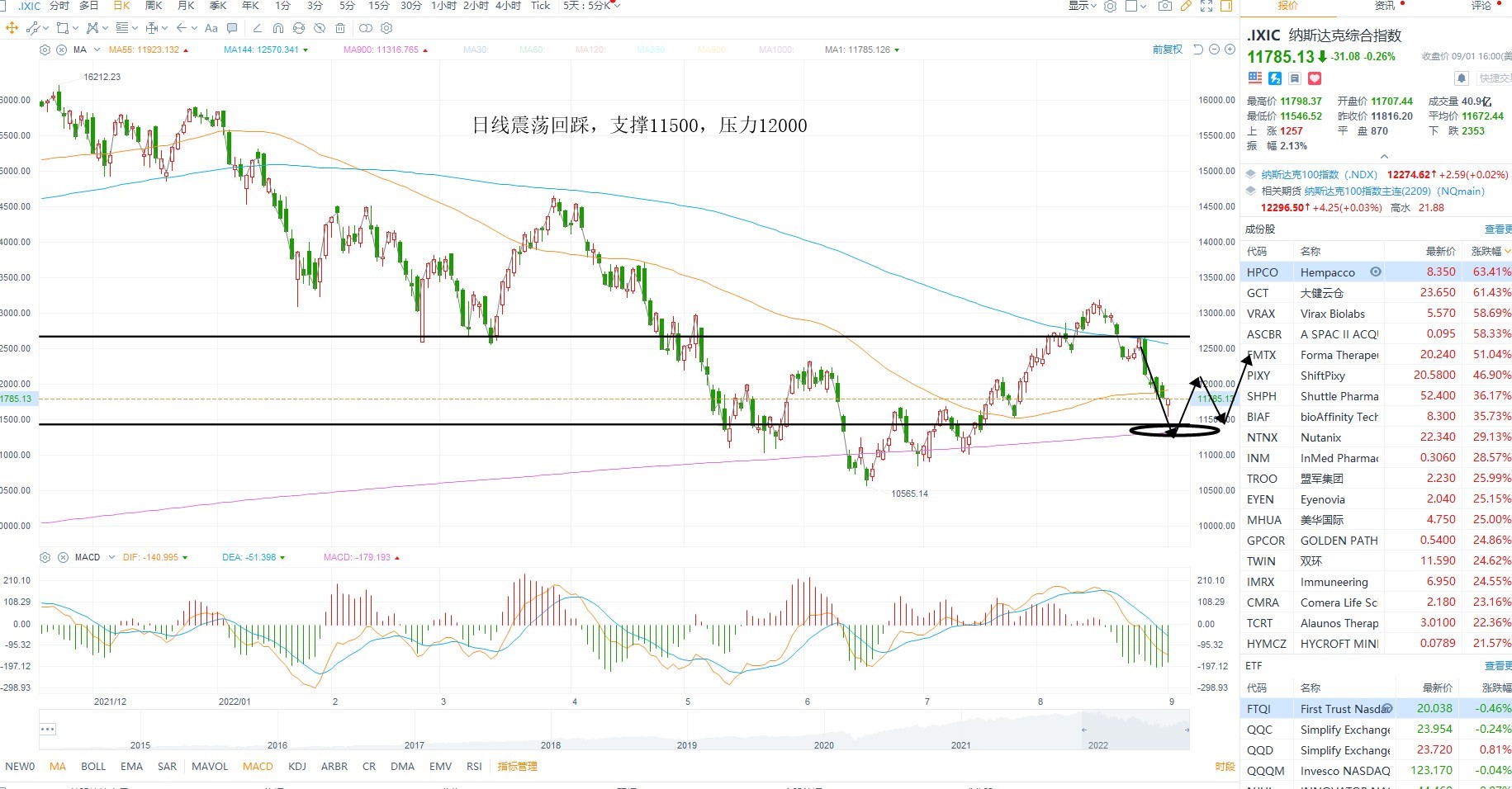
Task: Open the 资讯 news tab
Action: (1385, 6)
